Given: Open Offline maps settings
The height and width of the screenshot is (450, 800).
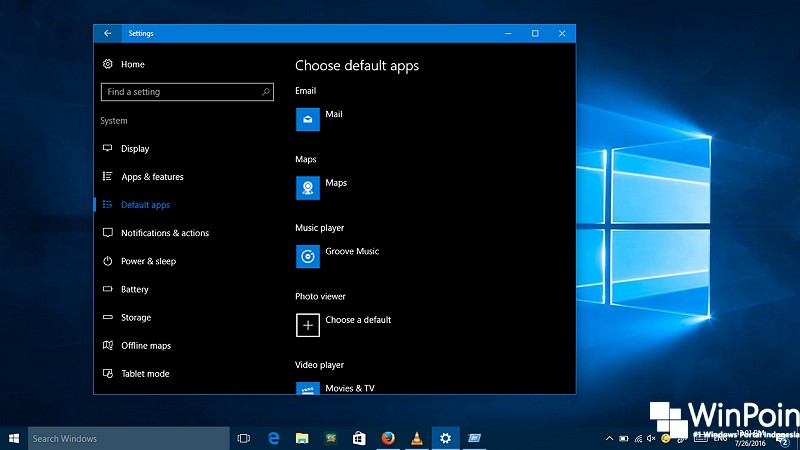Looking at the screenshot, I should tap(145, 345).
